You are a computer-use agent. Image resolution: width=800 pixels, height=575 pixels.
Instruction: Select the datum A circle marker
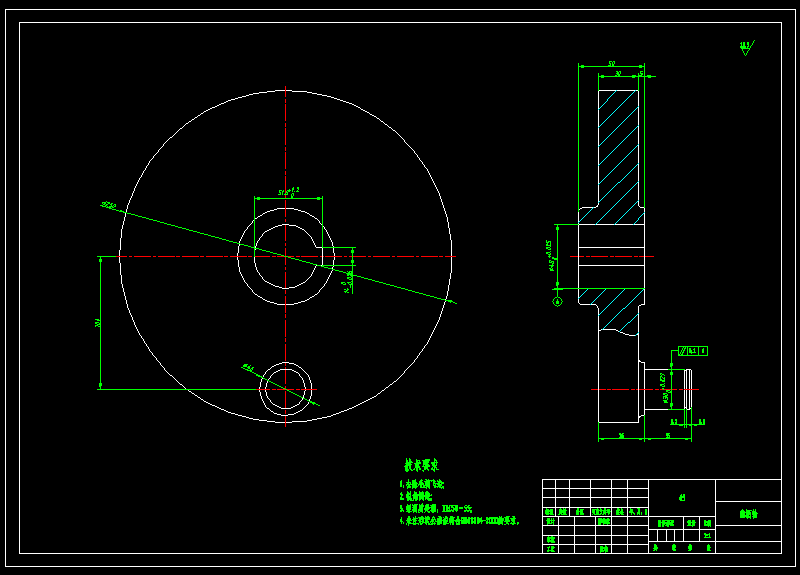(x=558, y=302)
